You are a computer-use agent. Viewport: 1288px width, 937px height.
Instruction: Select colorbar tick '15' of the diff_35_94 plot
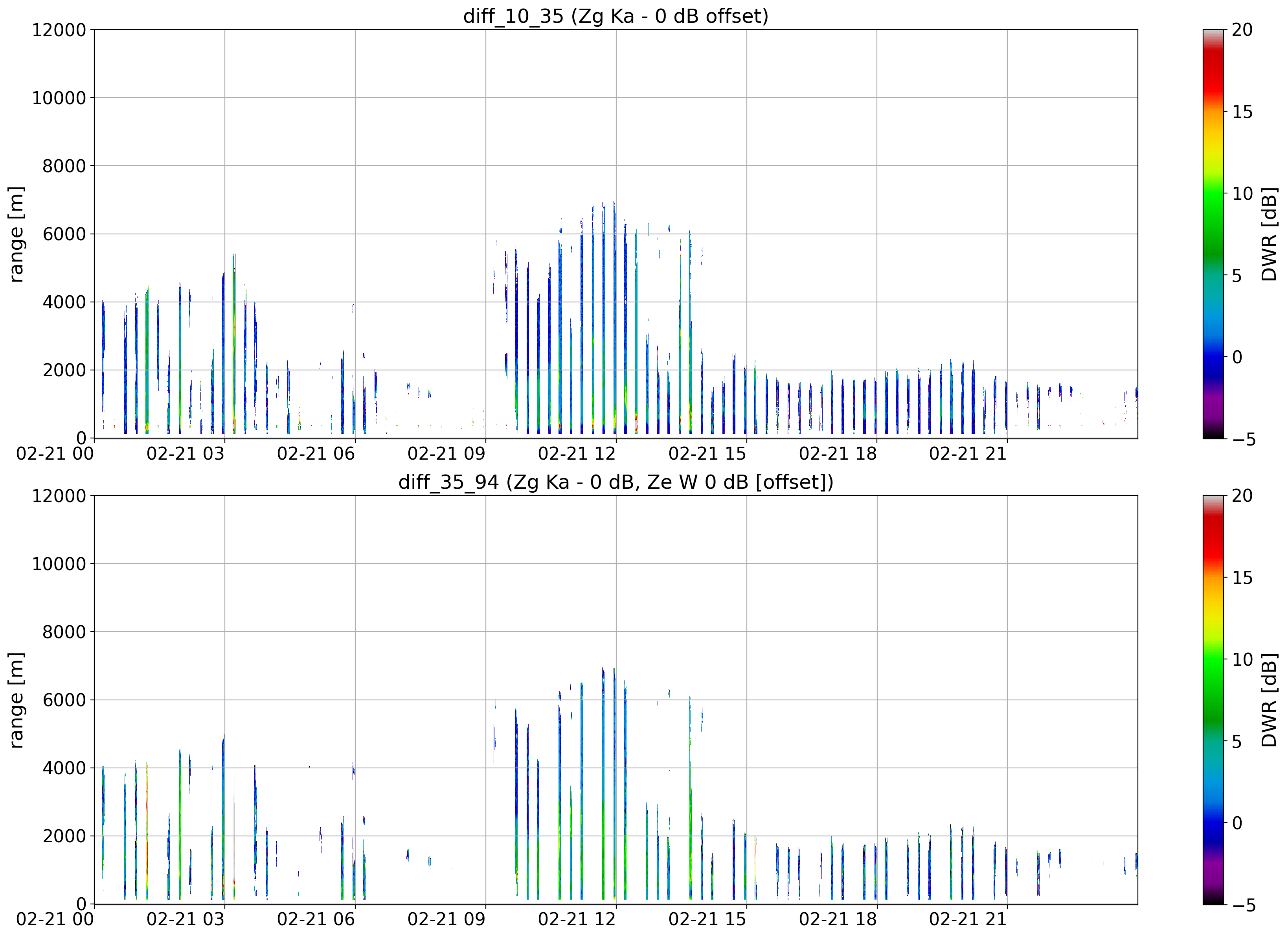click(x=1242, y=578)
